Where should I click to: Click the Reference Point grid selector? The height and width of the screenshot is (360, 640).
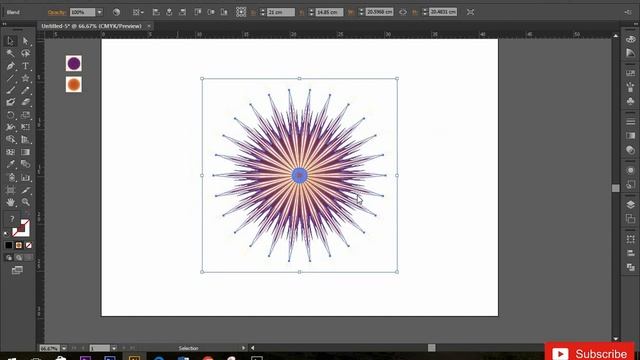point(241,12)
